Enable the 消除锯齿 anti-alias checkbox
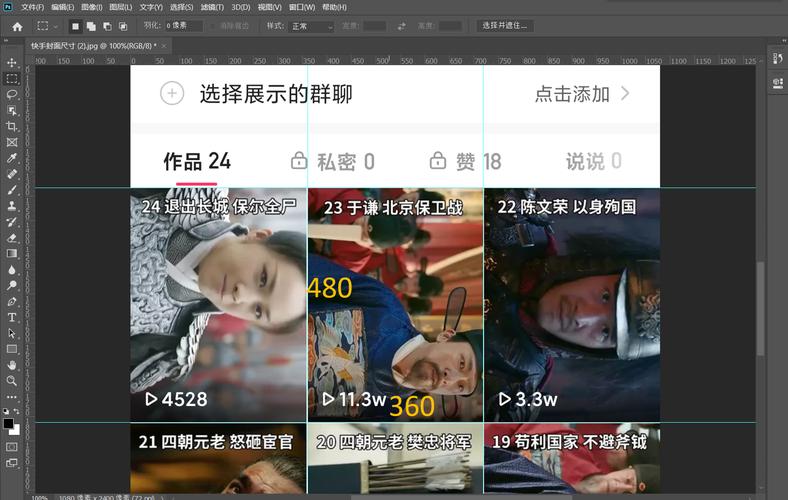Screen dimensions: 788x500 213,26
